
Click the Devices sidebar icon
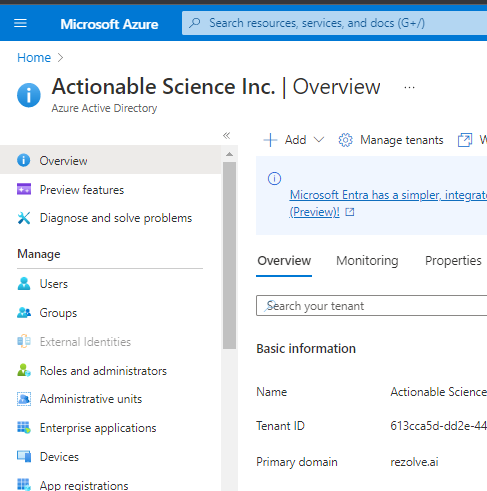(24, 456)
